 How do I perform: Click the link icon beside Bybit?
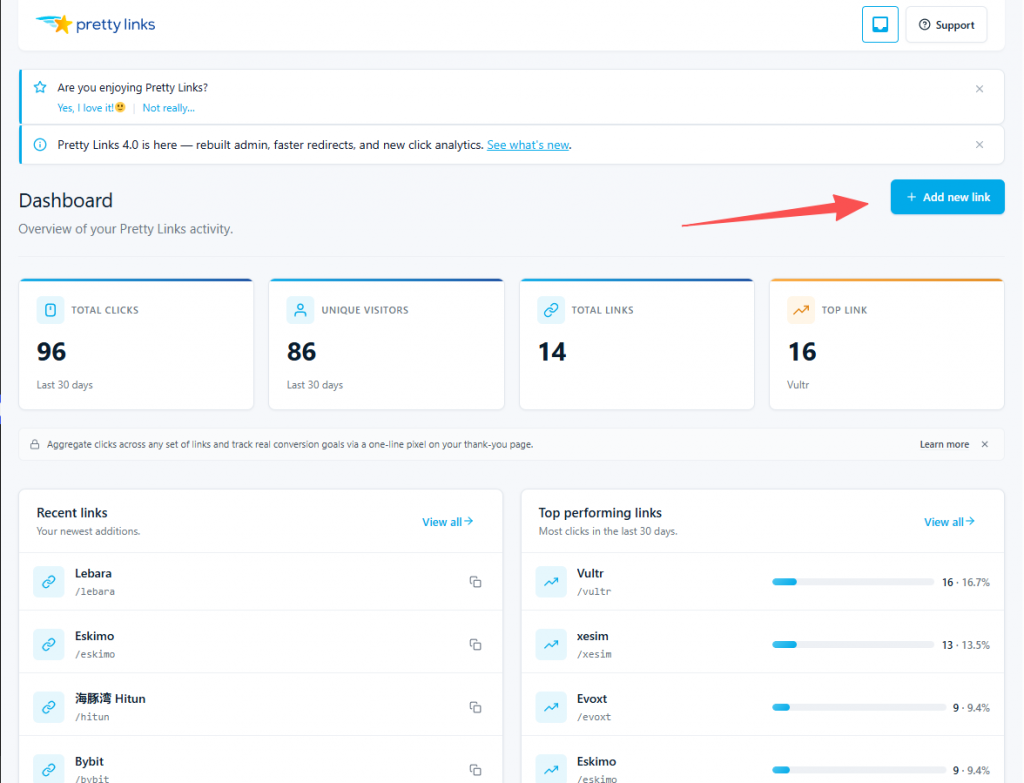[x=49, y=769]
